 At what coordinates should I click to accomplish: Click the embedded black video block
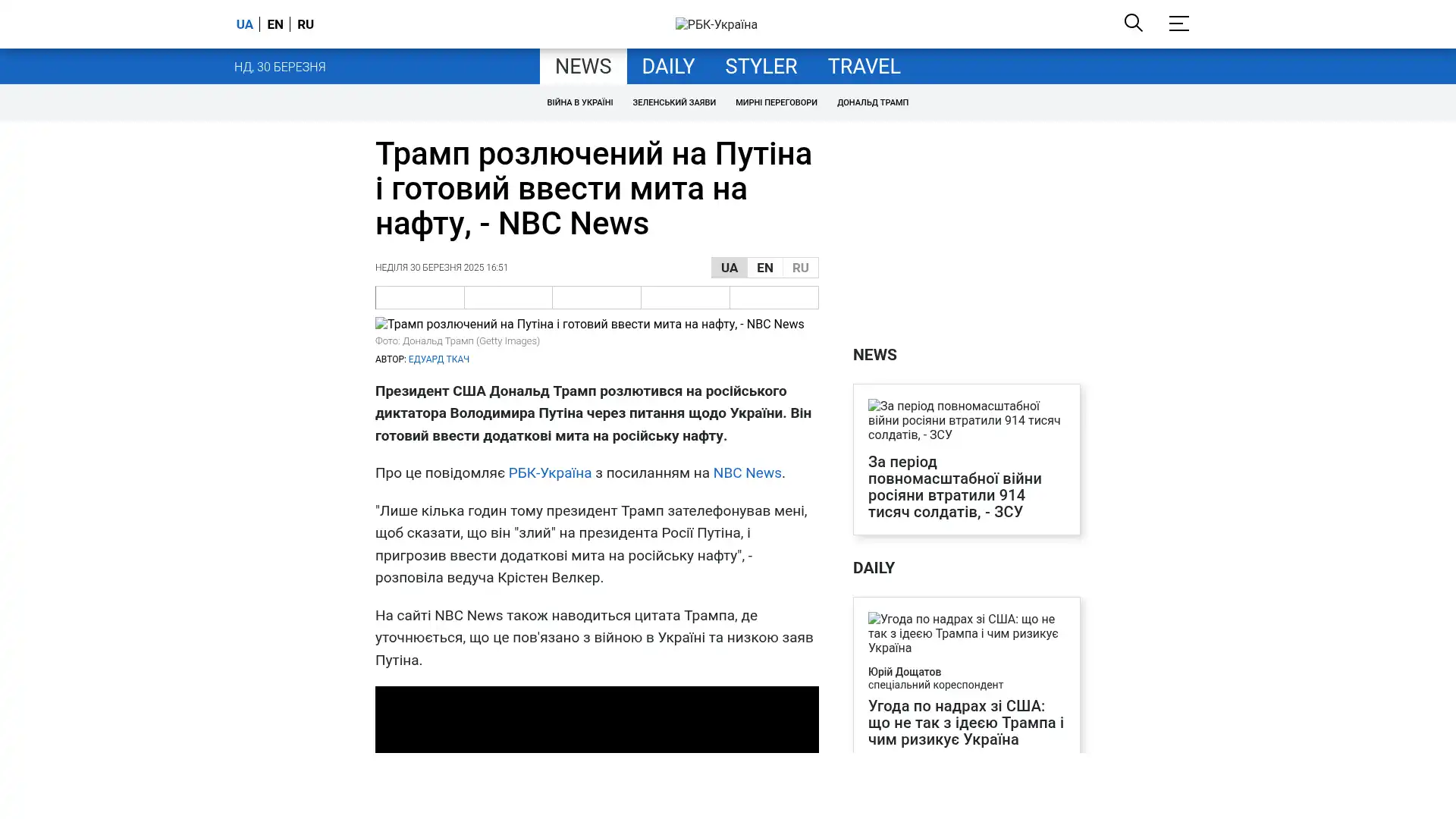(x=597, y=719)
